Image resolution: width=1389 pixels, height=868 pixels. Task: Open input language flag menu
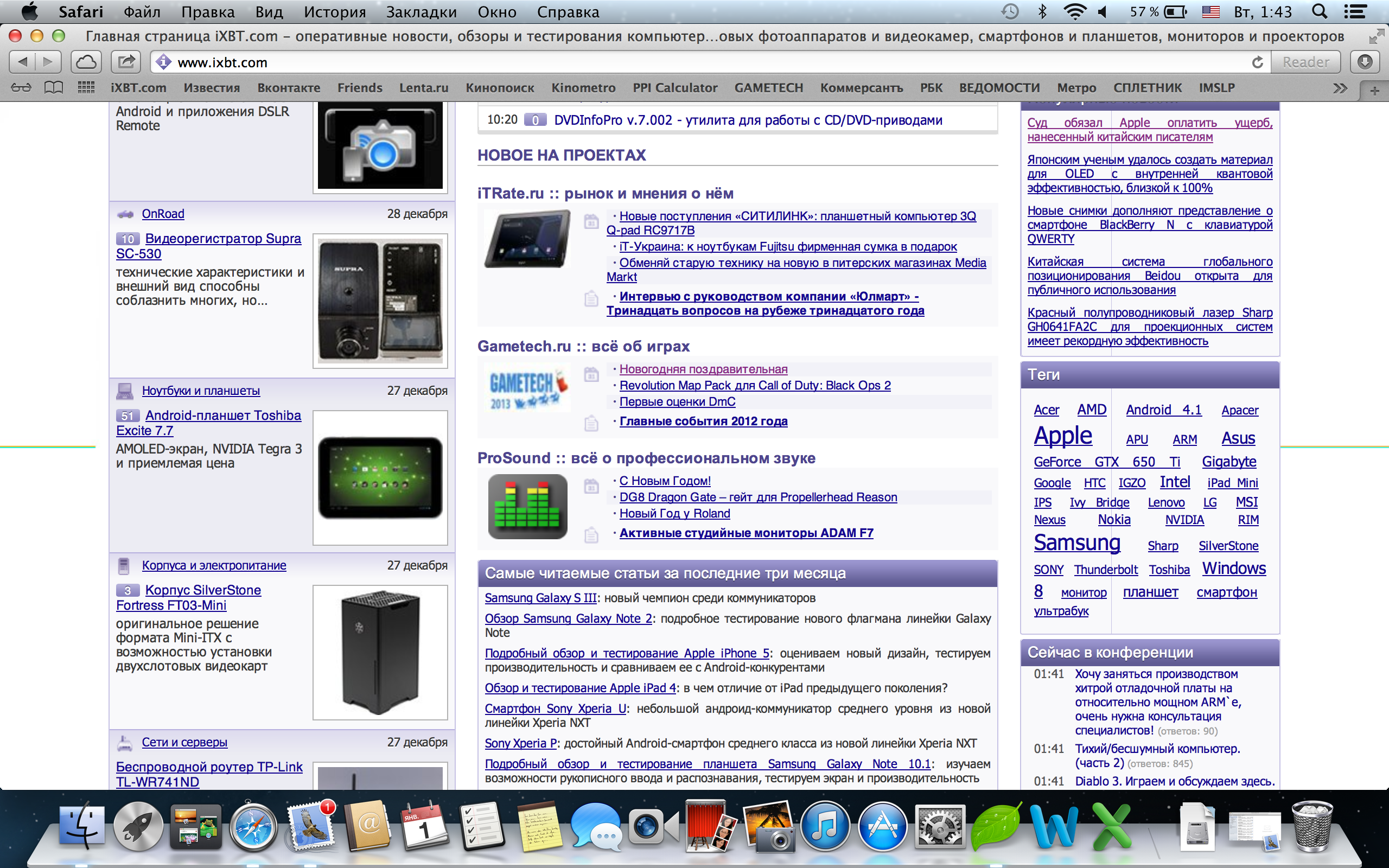1210,12
